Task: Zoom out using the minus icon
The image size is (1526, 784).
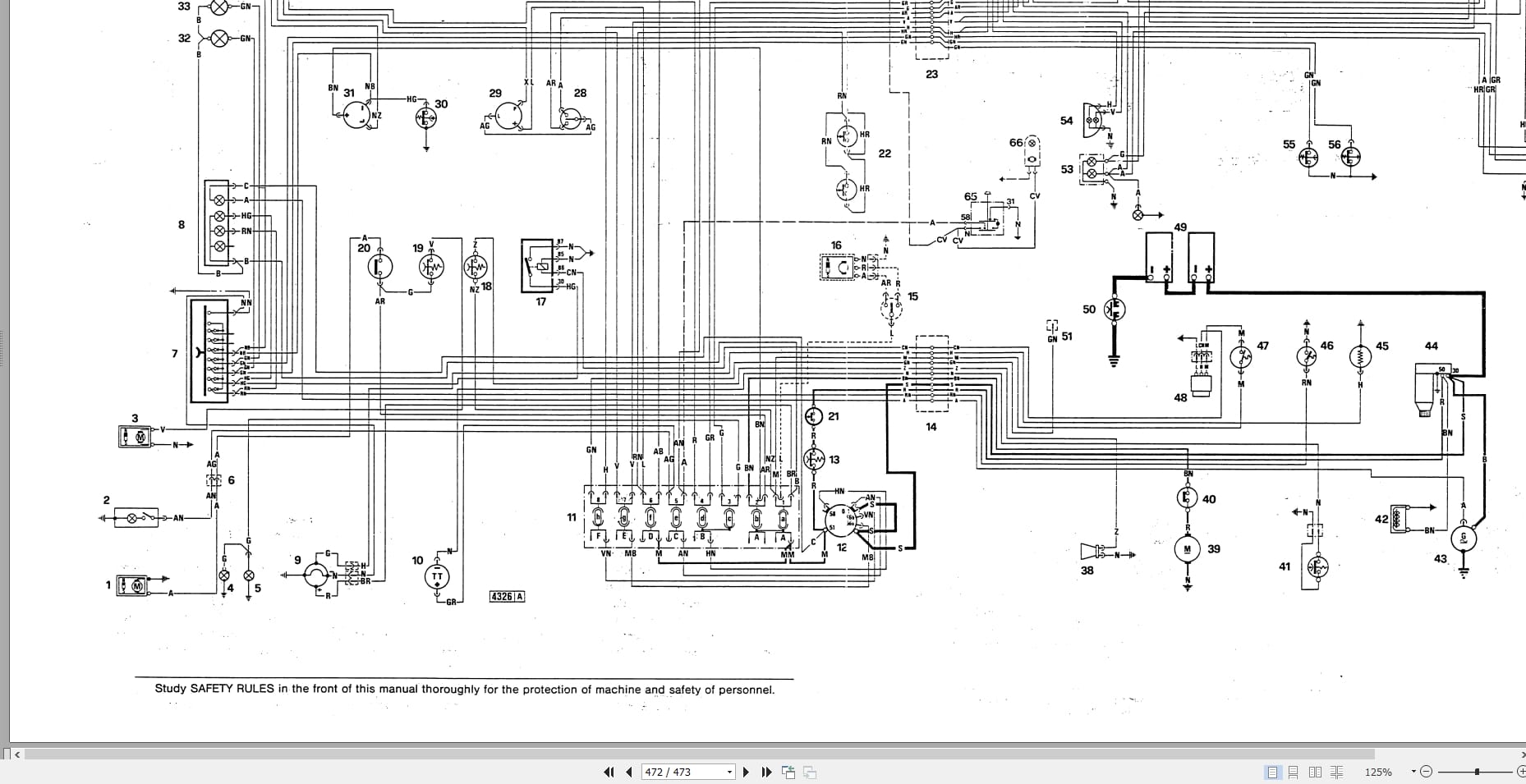Action: click(1427, 772)
